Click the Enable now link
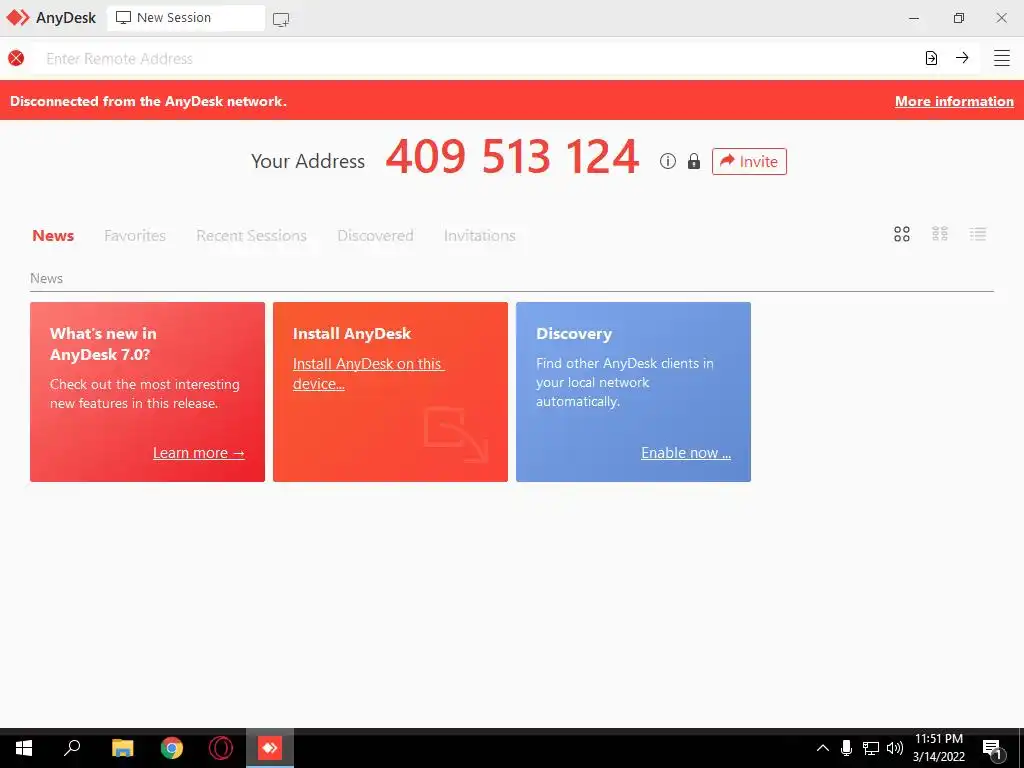Image resolution: width=1024 pixels, height=768 pixels. (686, 453)
